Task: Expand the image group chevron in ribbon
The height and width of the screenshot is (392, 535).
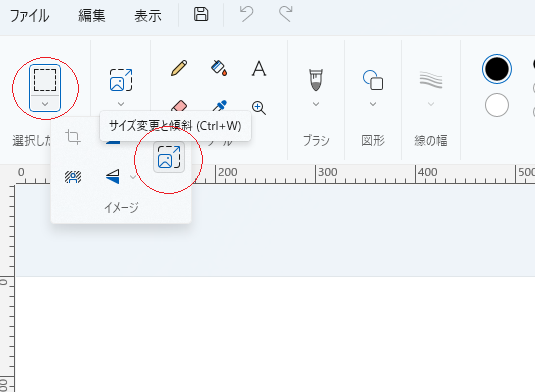Action: tap(121, 104)
